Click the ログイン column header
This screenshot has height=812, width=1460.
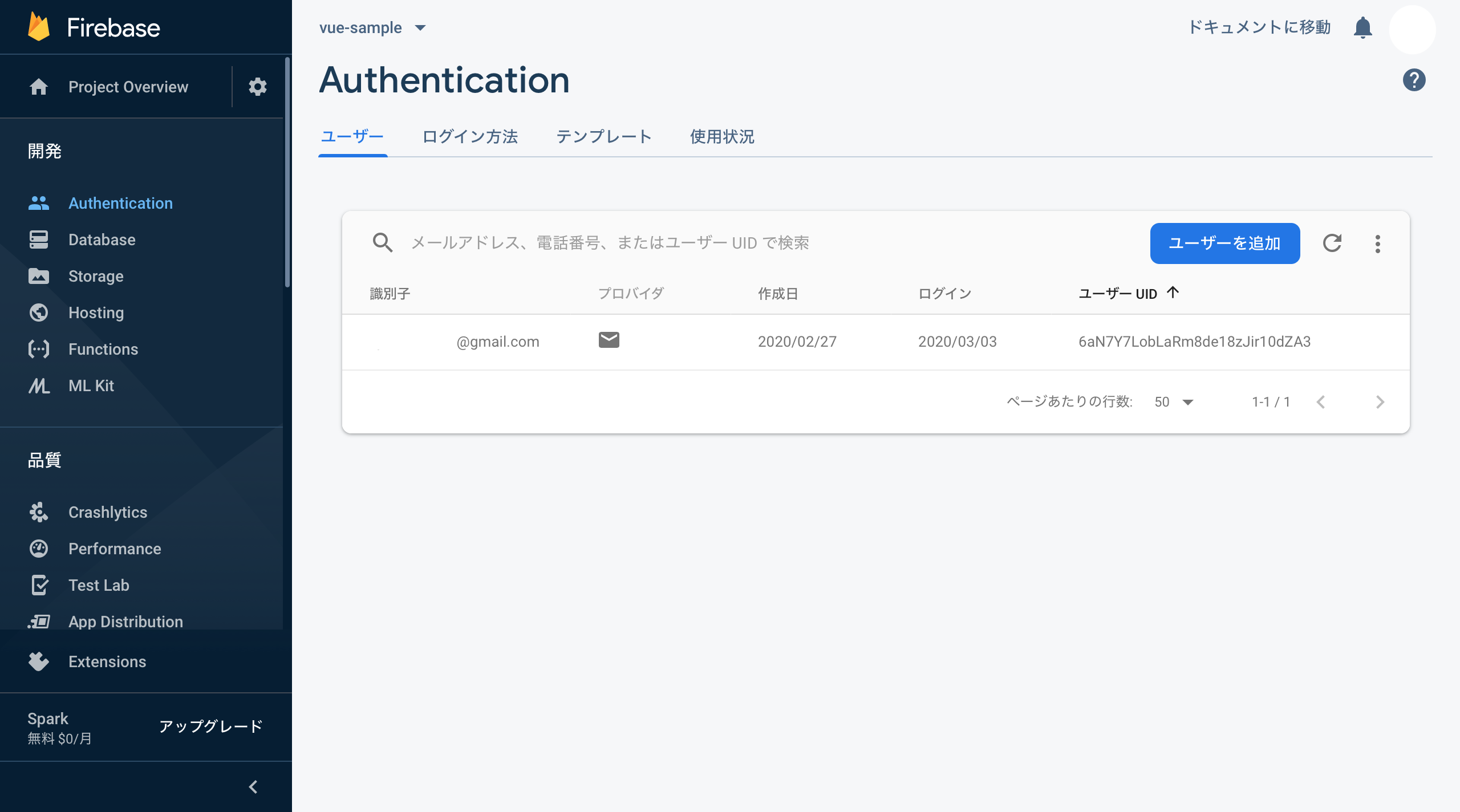pyautogui.click(x=944, y=294)
